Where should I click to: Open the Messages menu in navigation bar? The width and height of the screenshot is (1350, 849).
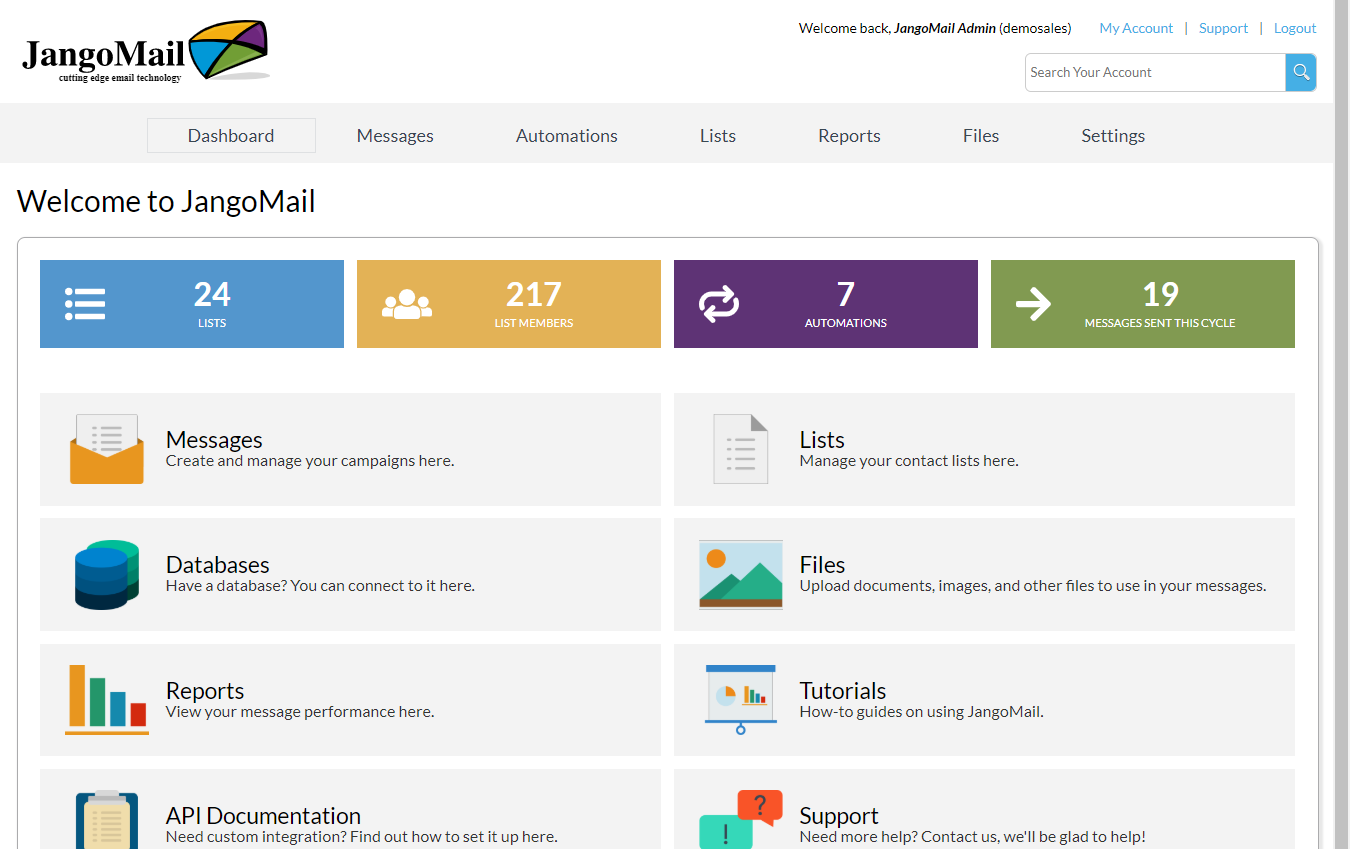pos(395,136)
